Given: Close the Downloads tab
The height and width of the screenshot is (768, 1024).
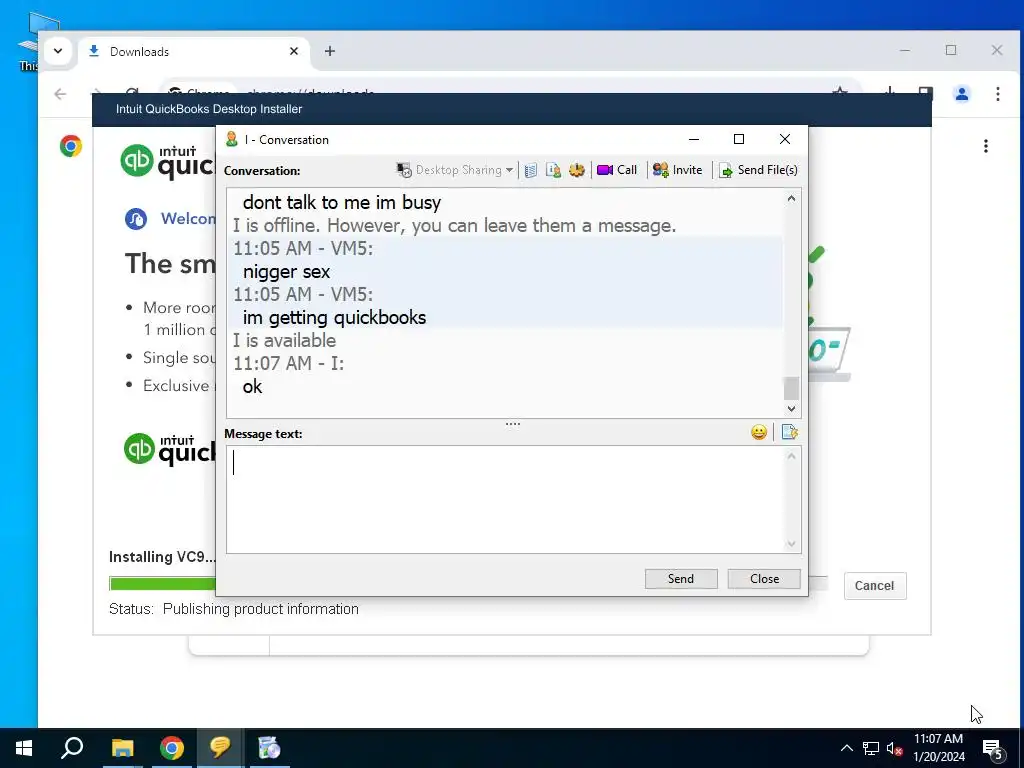Looking at the screenshot, I should click(x=294, y=51).
